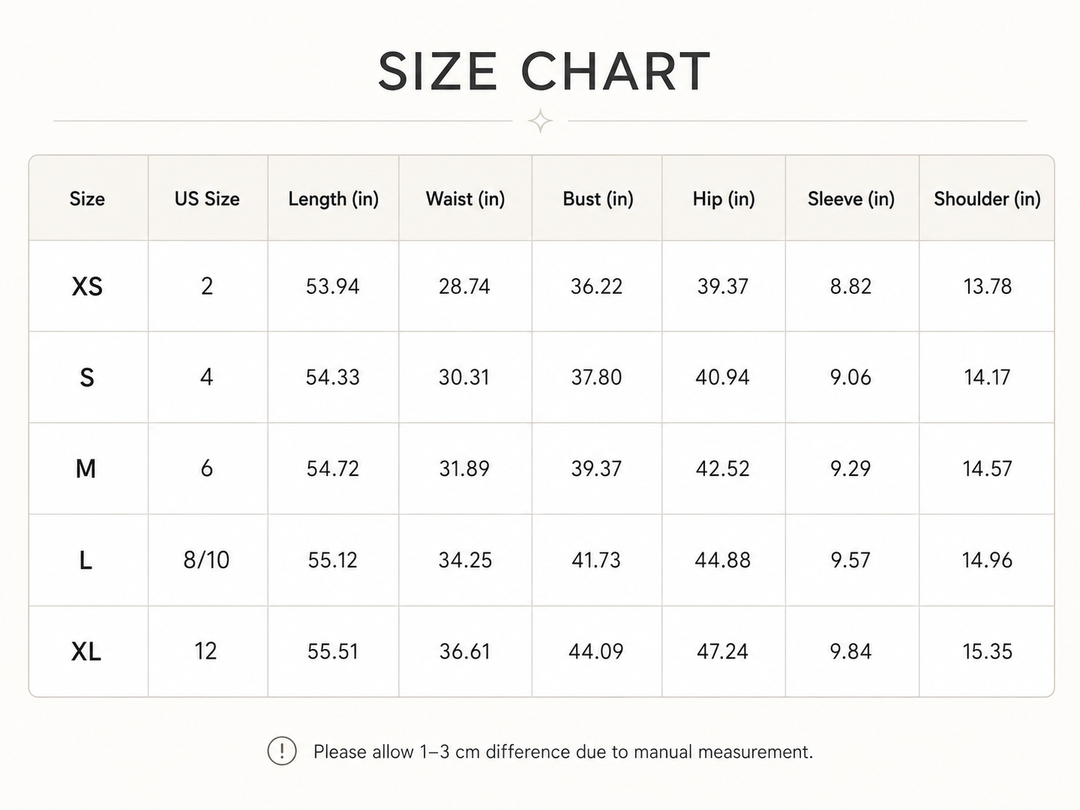Click the US Size column header
The width and height of the screenshot is (1080, 810).
click(x=207, y=198)
